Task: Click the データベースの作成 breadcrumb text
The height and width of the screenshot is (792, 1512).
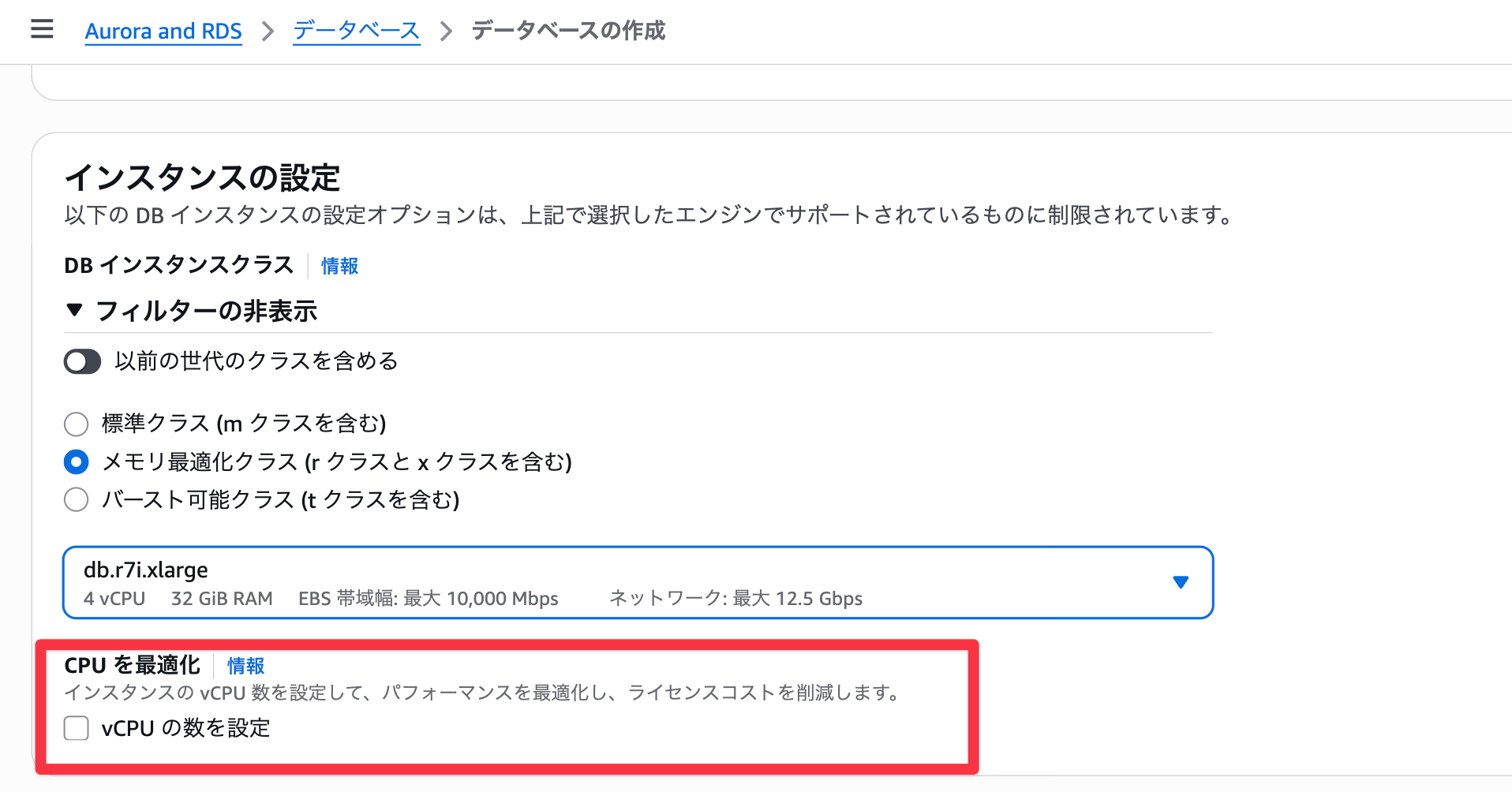Action: (x=568, y=31)
